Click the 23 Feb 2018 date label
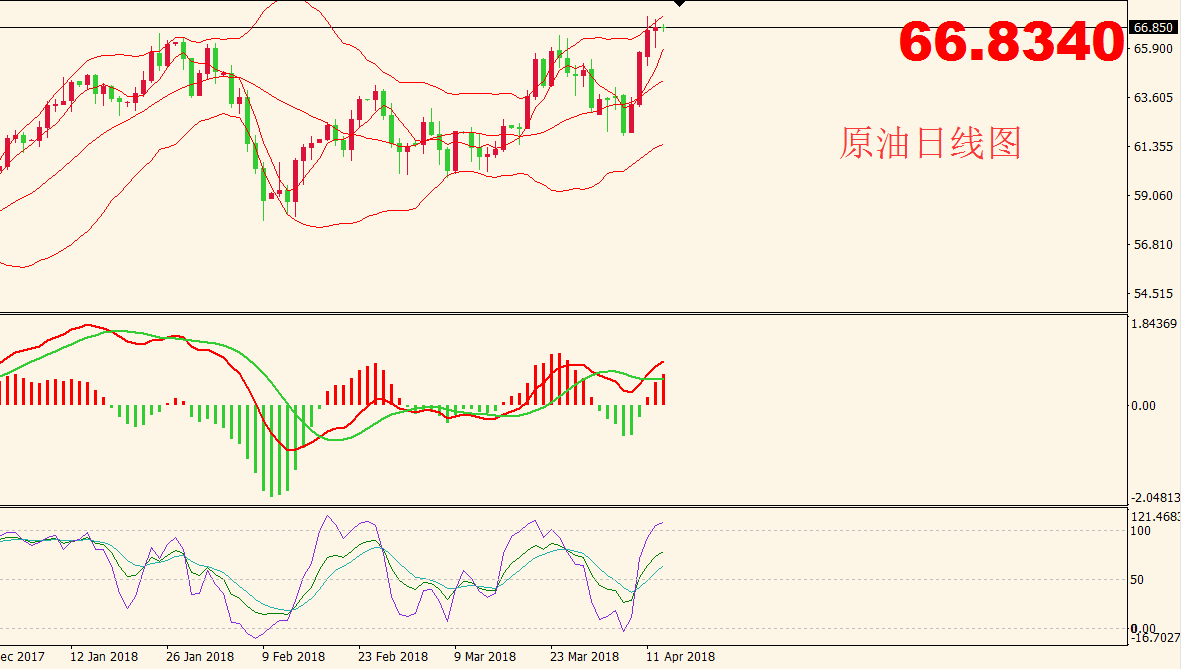 pyautogui.click(x=393, y=657)
